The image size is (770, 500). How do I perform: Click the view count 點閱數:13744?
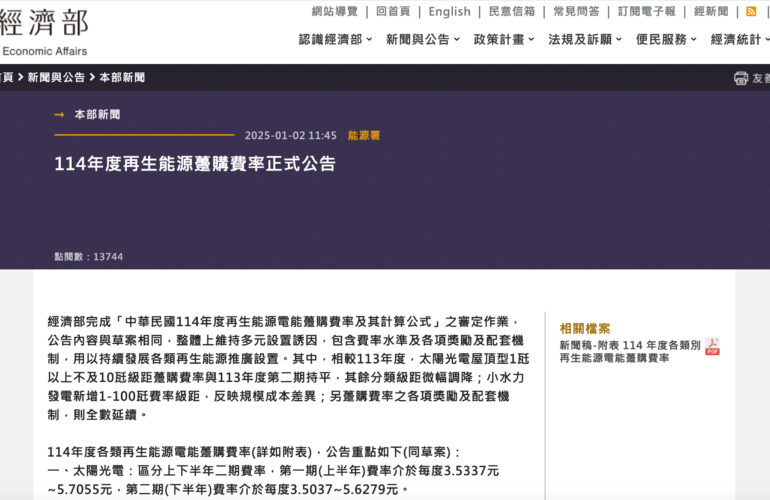pos(89,256)
